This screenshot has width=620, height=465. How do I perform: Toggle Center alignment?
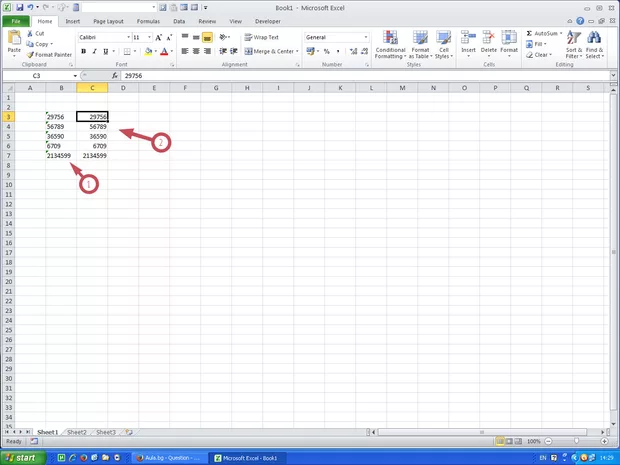(196, 51)
